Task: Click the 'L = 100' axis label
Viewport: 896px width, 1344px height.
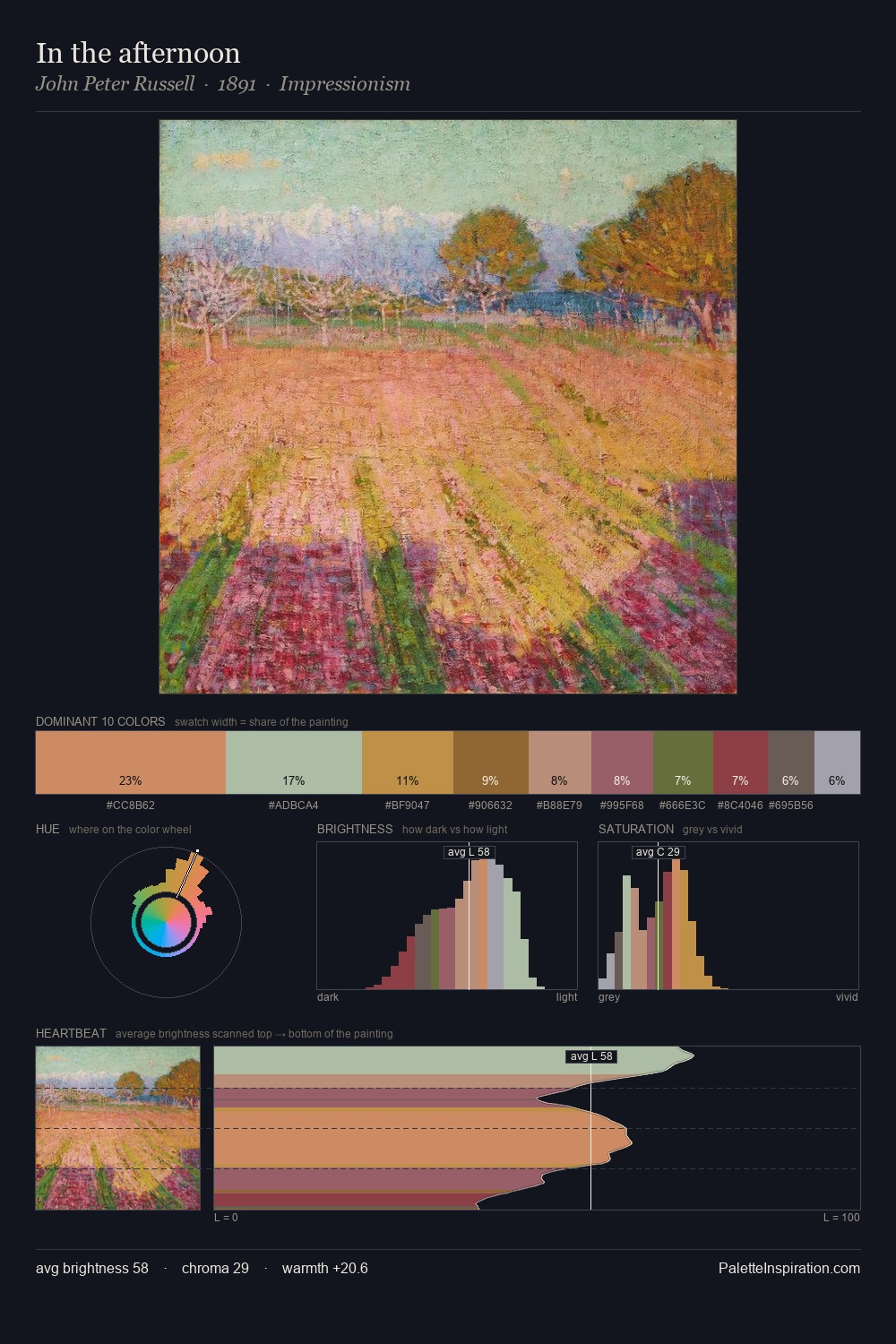Action: pyautogui.click(x=842, y=1218)
